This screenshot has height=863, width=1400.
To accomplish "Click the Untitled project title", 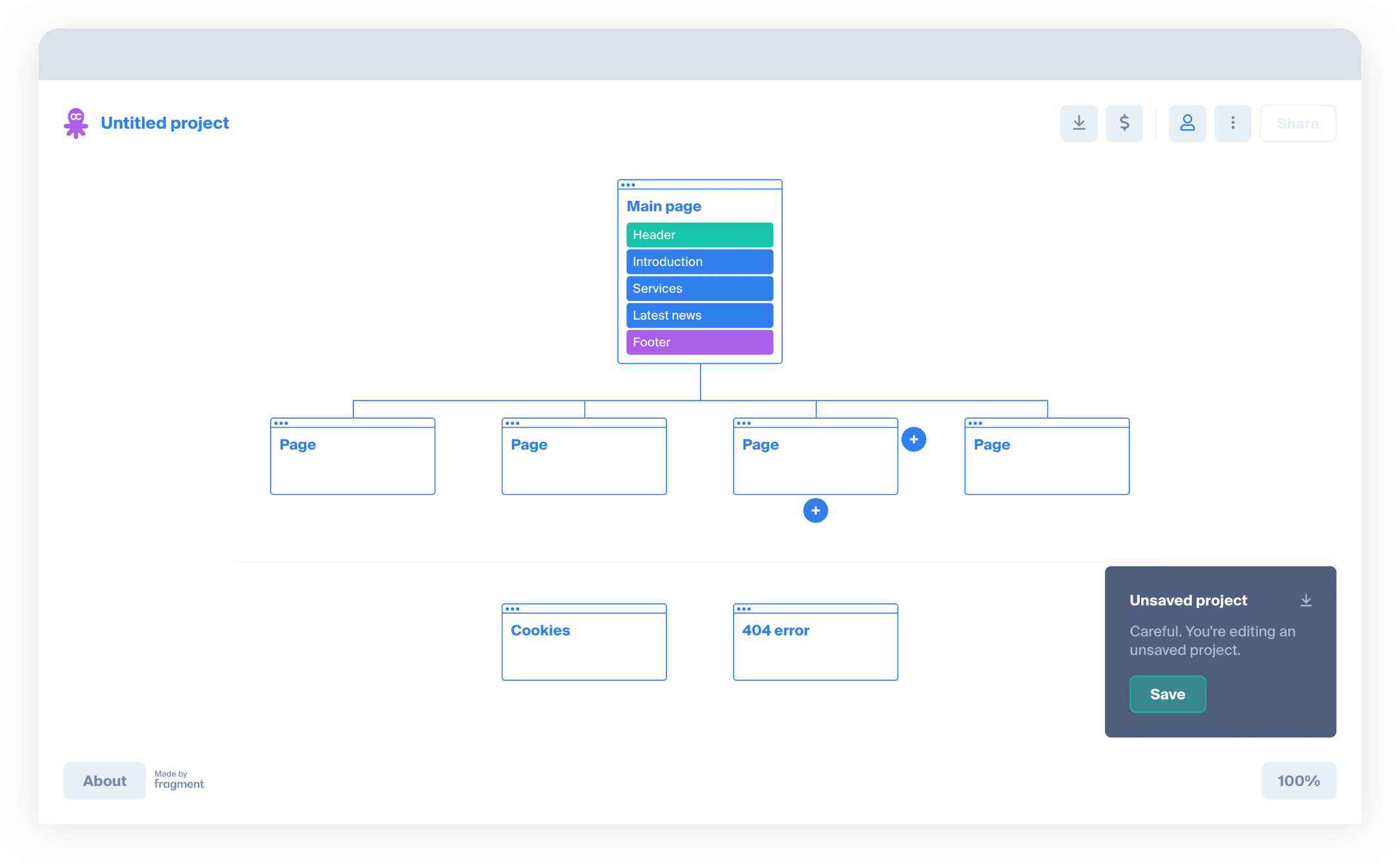I will tap(165, 123).
